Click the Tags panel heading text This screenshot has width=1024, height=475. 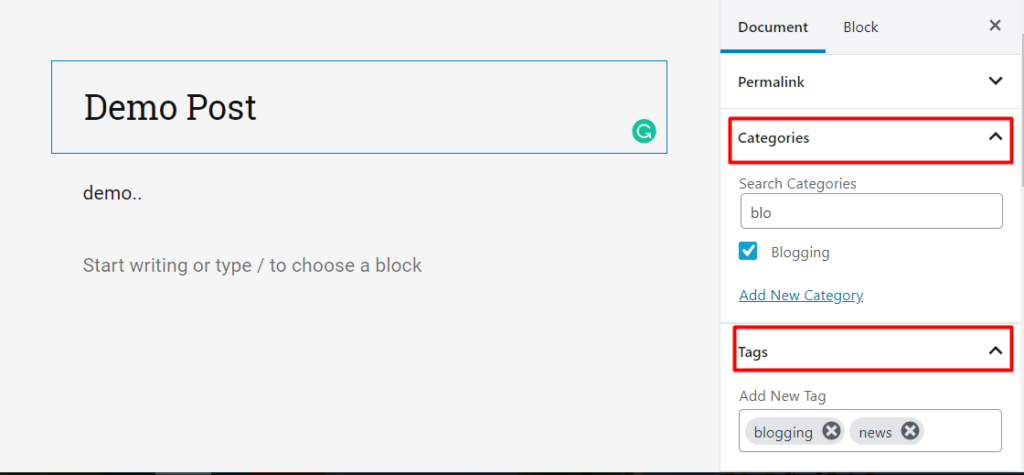(x=753, y=352)
